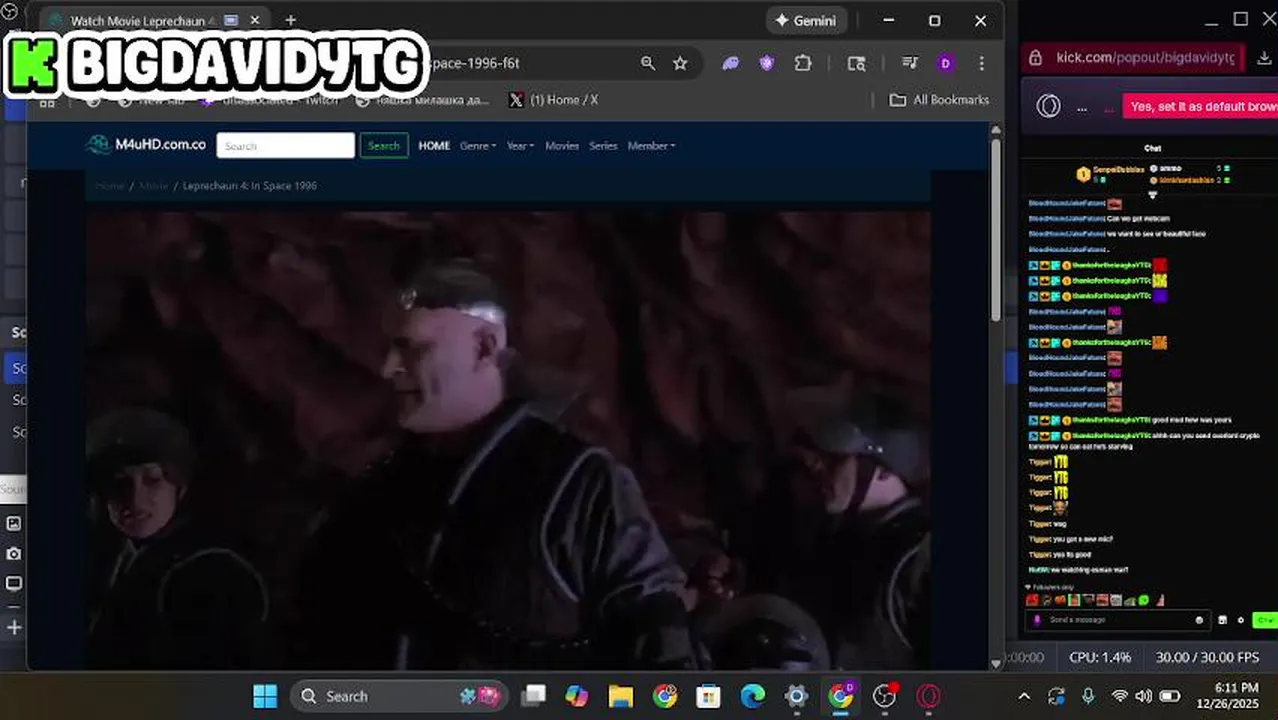The width and height of the screenshot is (1278, 720).
Task: Click the image icon in left sidebar
Action: tap(14, 523)
